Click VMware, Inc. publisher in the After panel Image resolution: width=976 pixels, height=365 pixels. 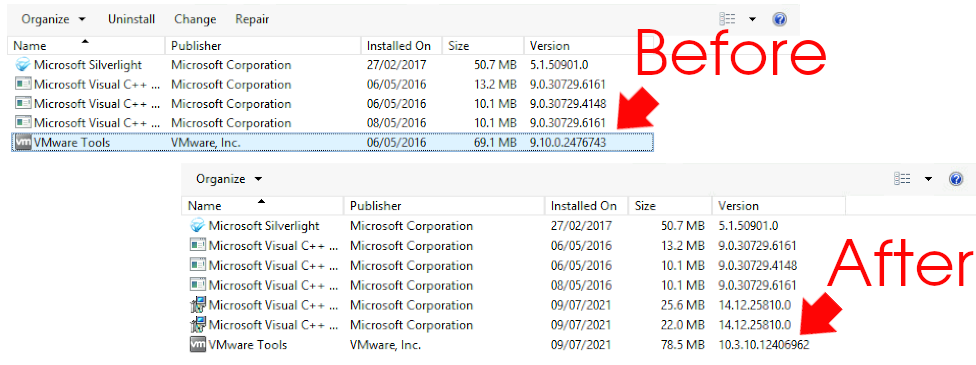[x=385, y=344]
